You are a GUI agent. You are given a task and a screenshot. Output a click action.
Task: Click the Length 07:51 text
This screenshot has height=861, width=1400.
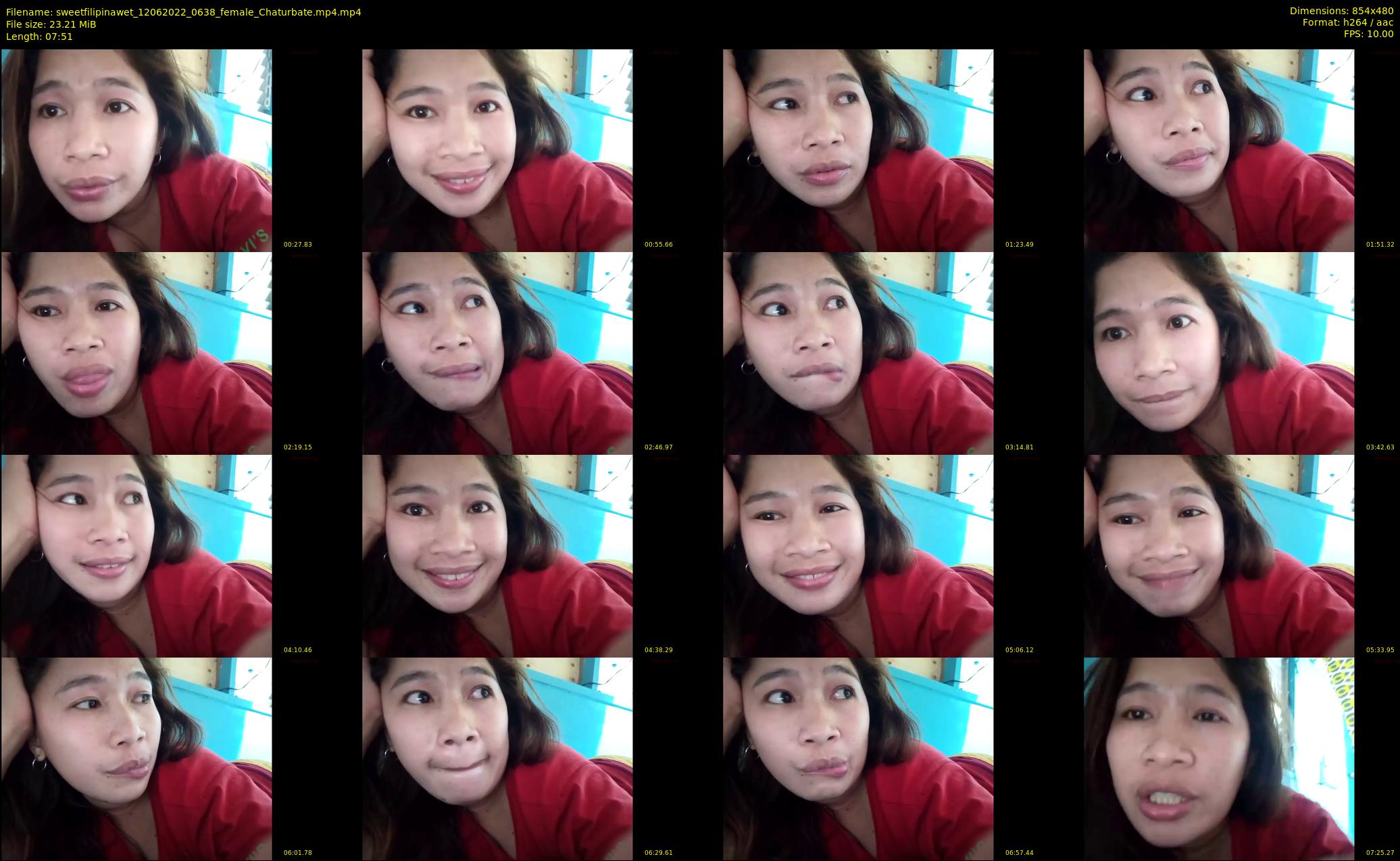[39, 36]
